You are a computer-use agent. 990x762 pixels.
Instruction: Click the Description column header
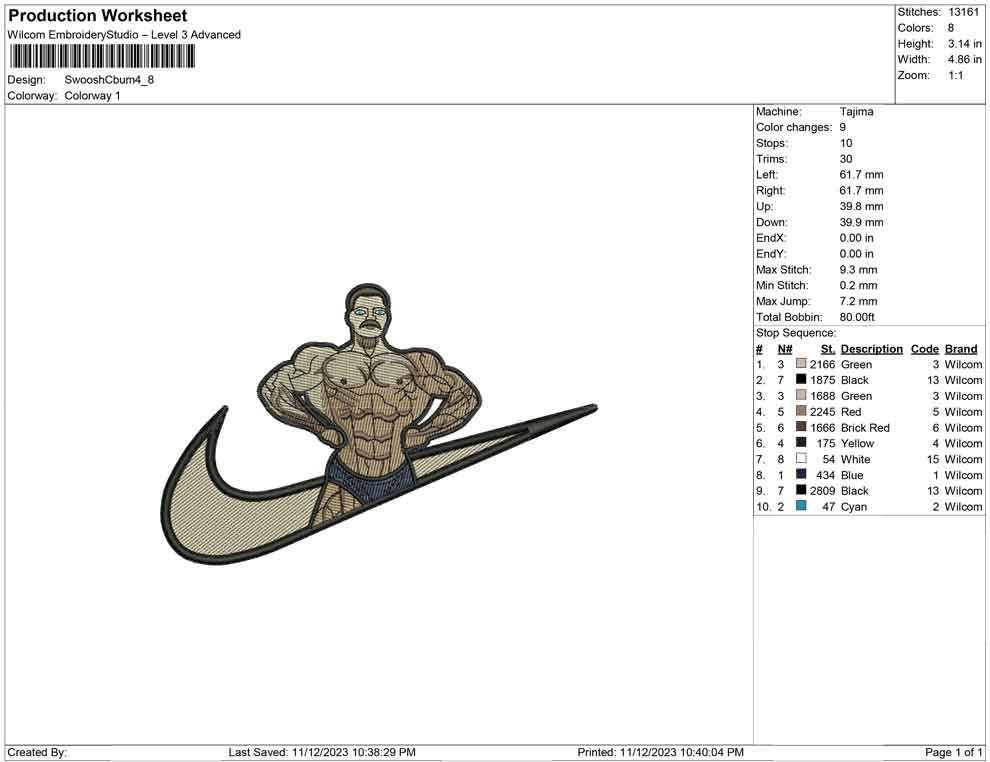pyautogui.click(x=871, y=349)
